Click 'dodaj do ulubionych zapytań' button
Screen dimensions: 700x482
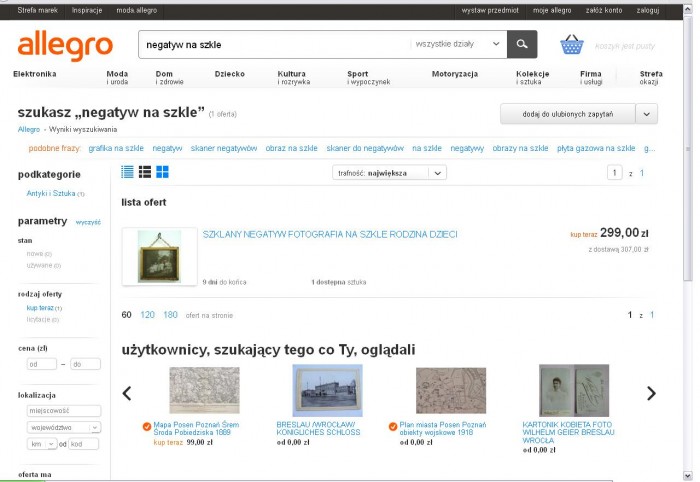point(567,114)
